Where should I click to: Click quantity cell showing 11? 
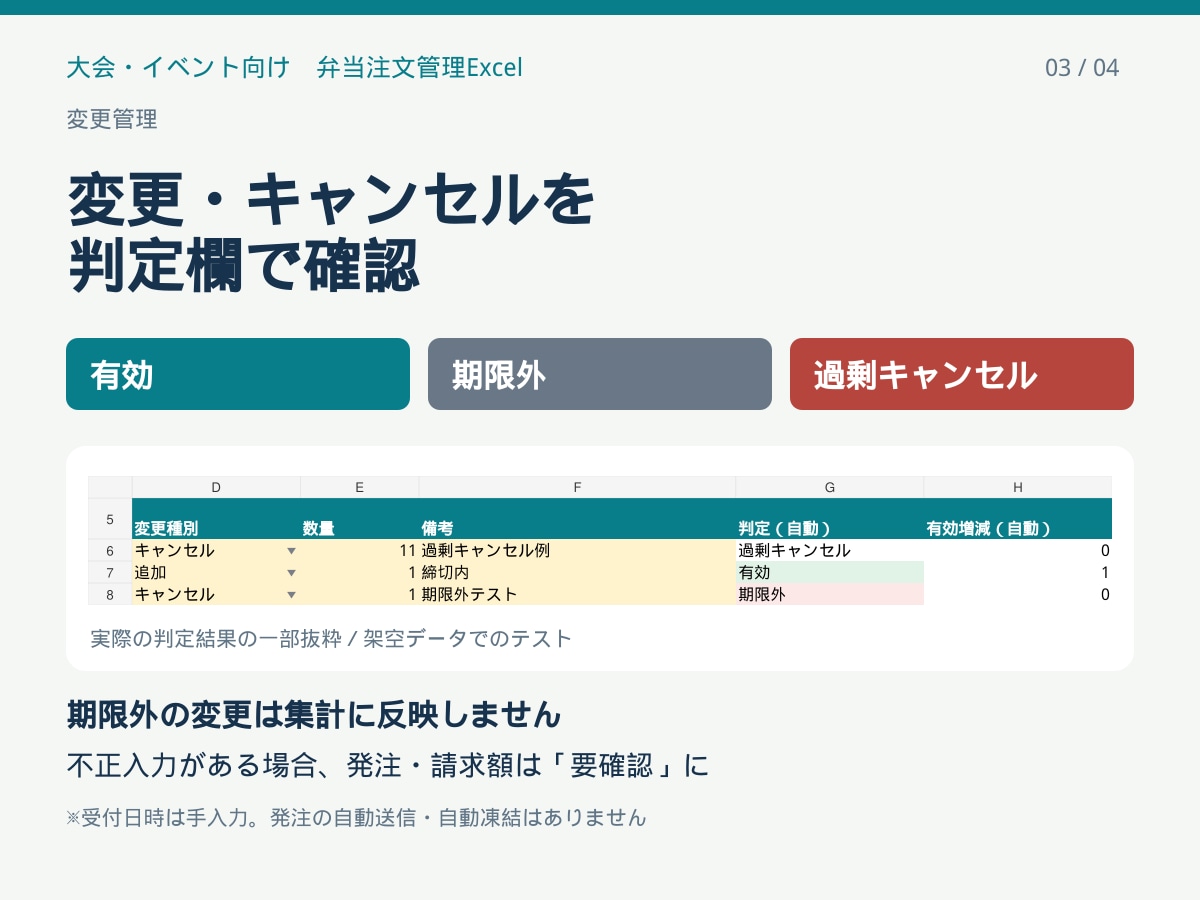click(360, 551)
